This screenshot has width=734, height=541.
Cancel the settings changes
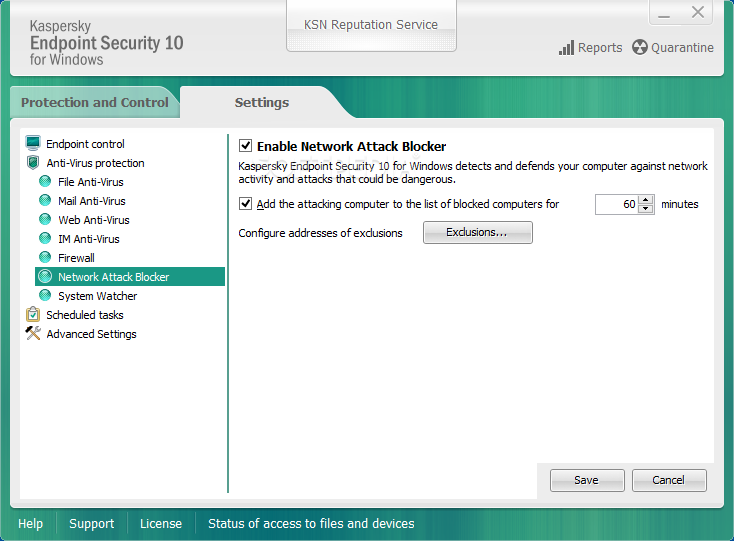[x=669, y=480]
